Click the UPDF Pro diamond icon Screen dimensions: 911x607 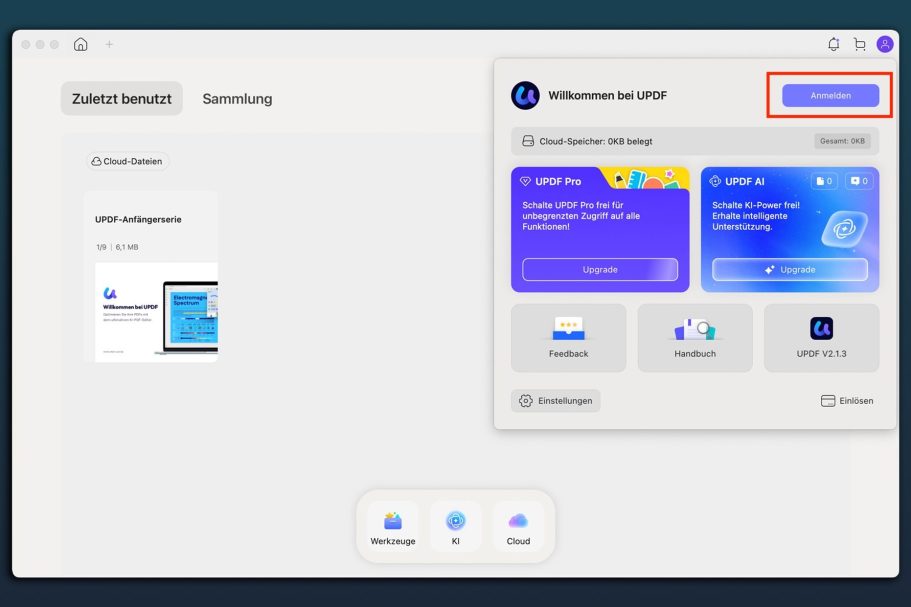tap(525, 181)
